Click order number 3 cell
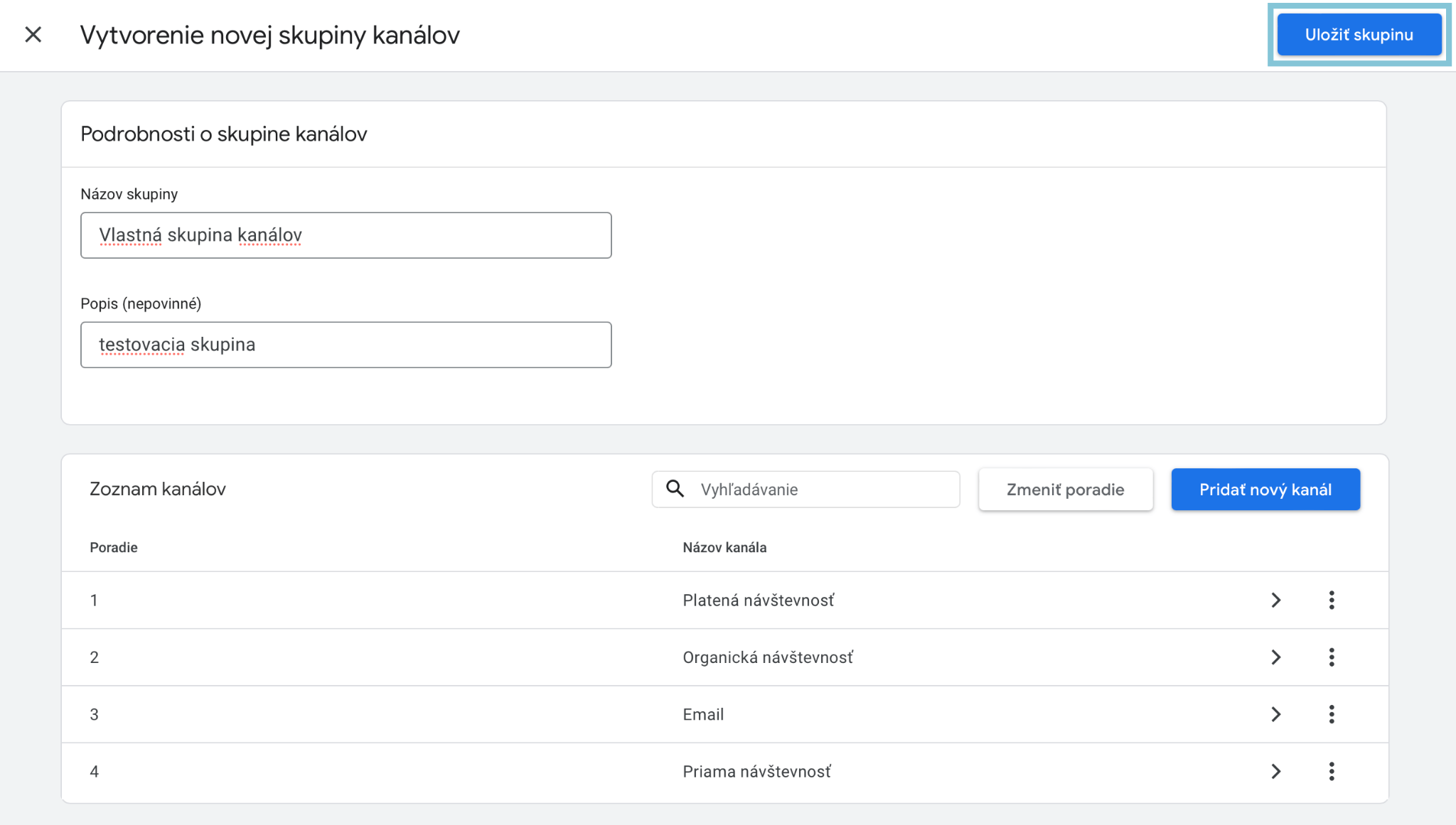 pyautogui.click(x=94, y=714)
